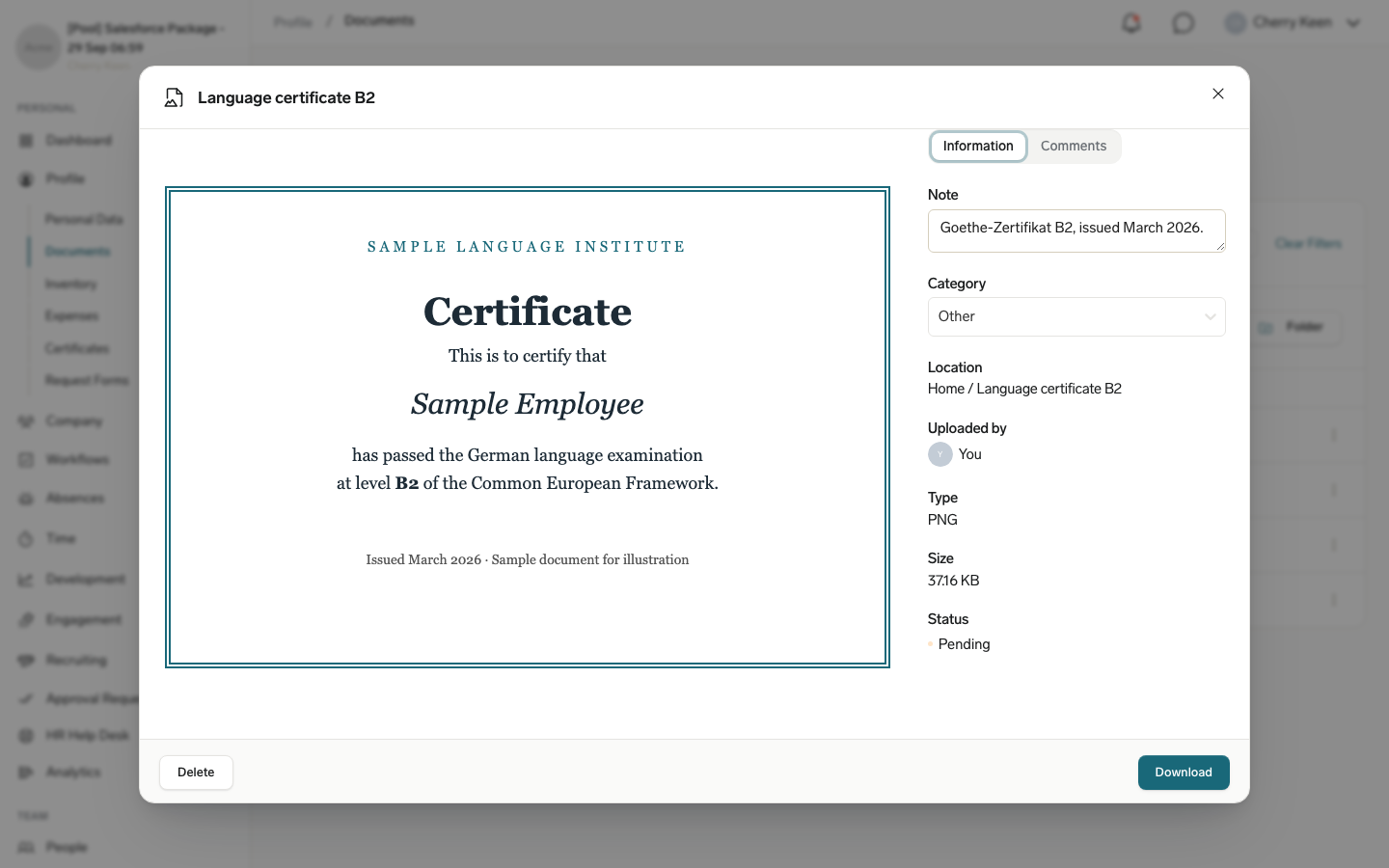Screen dimensions: 1389x868
Task: Open Workflows in background sidebar
Action: (77, 460)
